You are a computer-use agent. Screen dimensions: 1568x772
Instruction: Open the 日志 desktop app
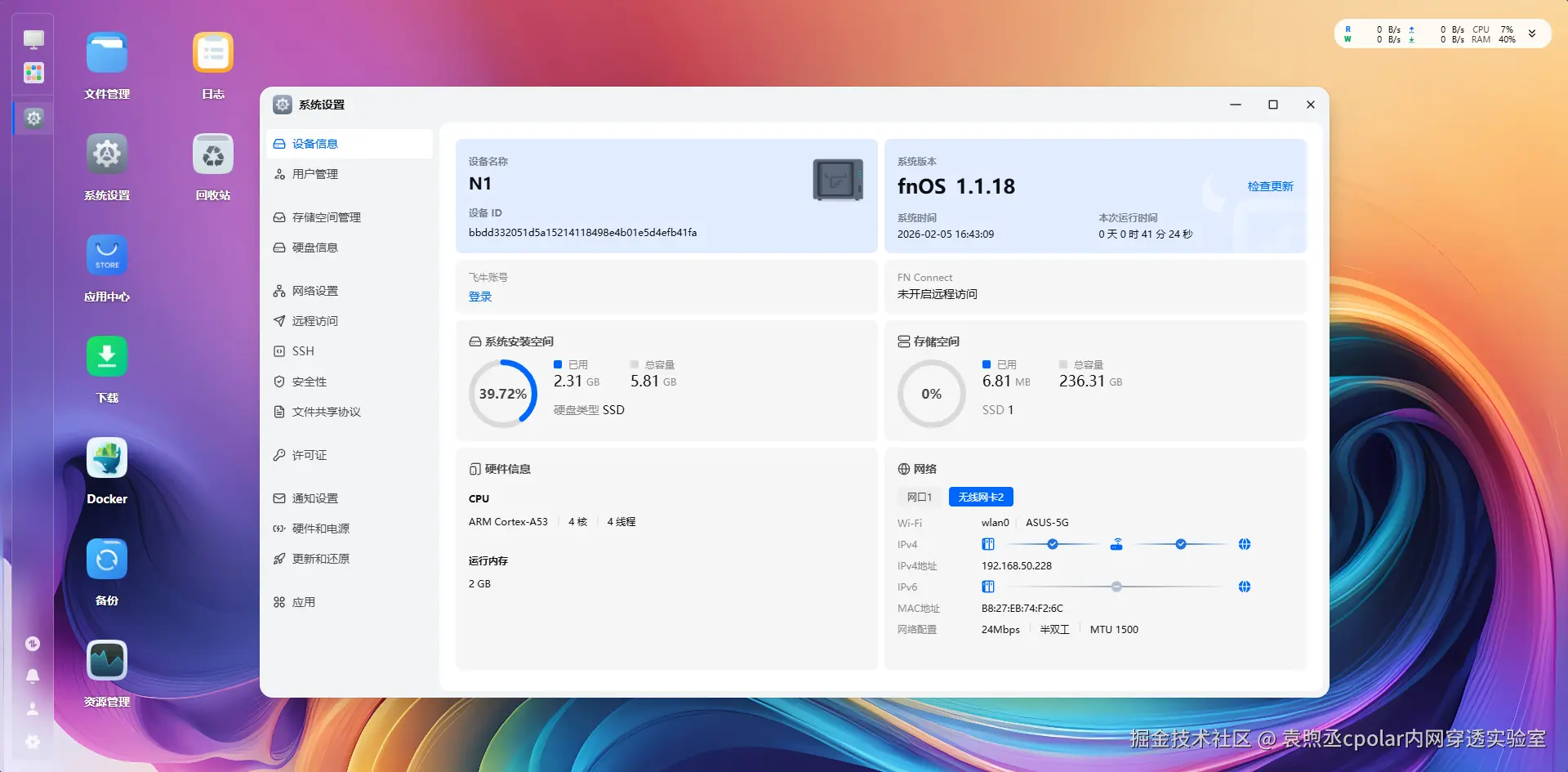[213, 53]
